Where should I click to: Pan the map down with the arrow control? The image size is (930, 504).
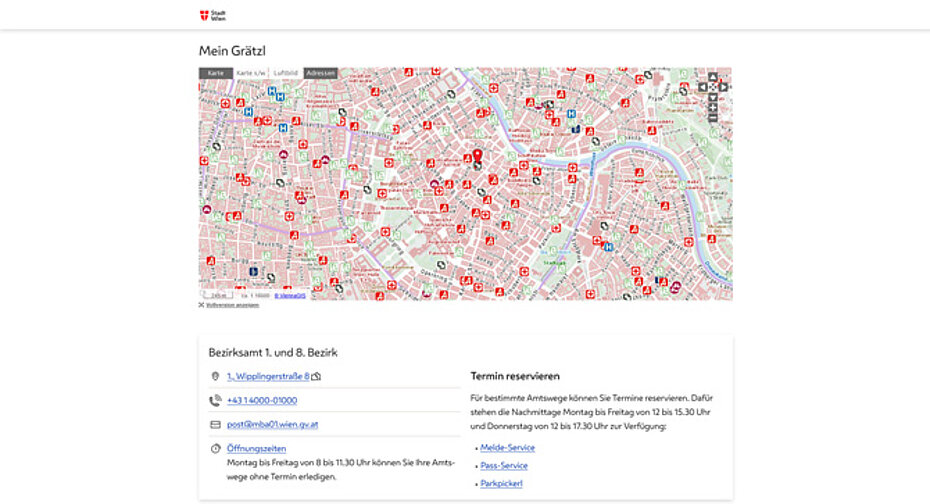click(x=712, y=96)
